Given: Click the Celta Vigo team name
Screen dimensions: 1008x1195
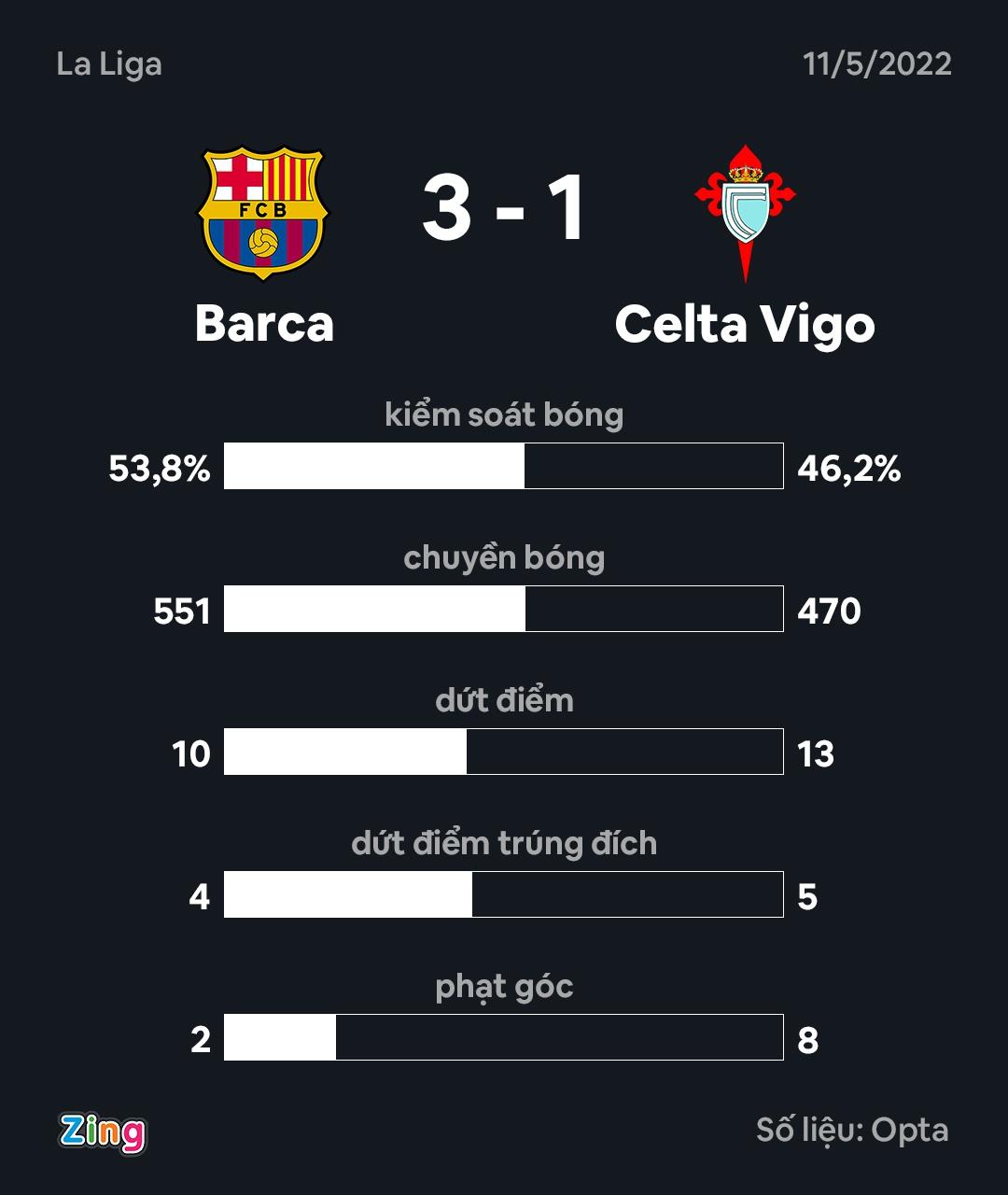Looking at the screenshot, I should click(x=745, y=326).
